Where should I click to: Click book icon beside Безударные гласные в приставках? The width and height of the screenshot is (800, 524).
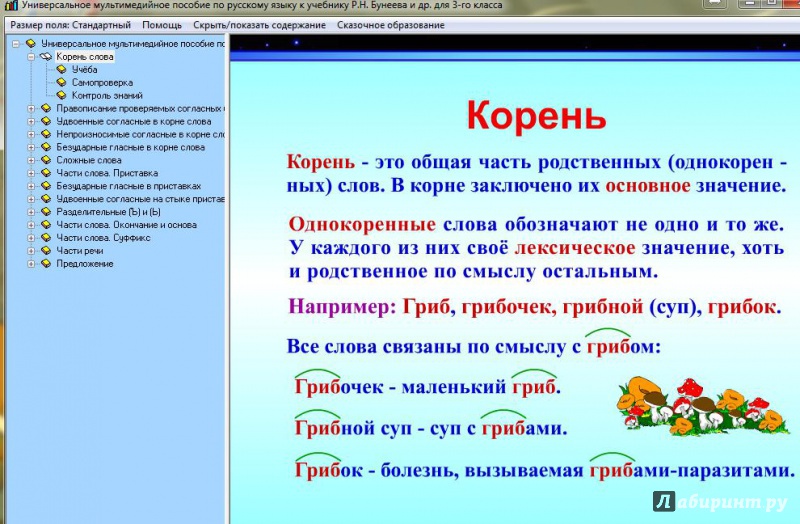click(46, 186)
